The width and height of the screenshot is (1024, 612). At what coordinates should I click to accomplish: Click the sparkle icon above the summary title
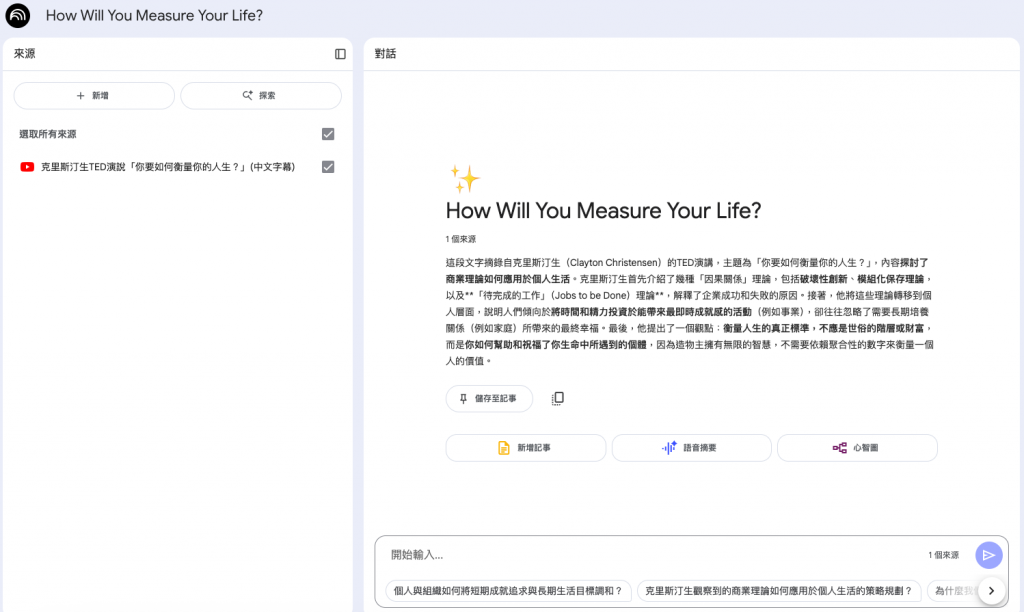point(464,179)
